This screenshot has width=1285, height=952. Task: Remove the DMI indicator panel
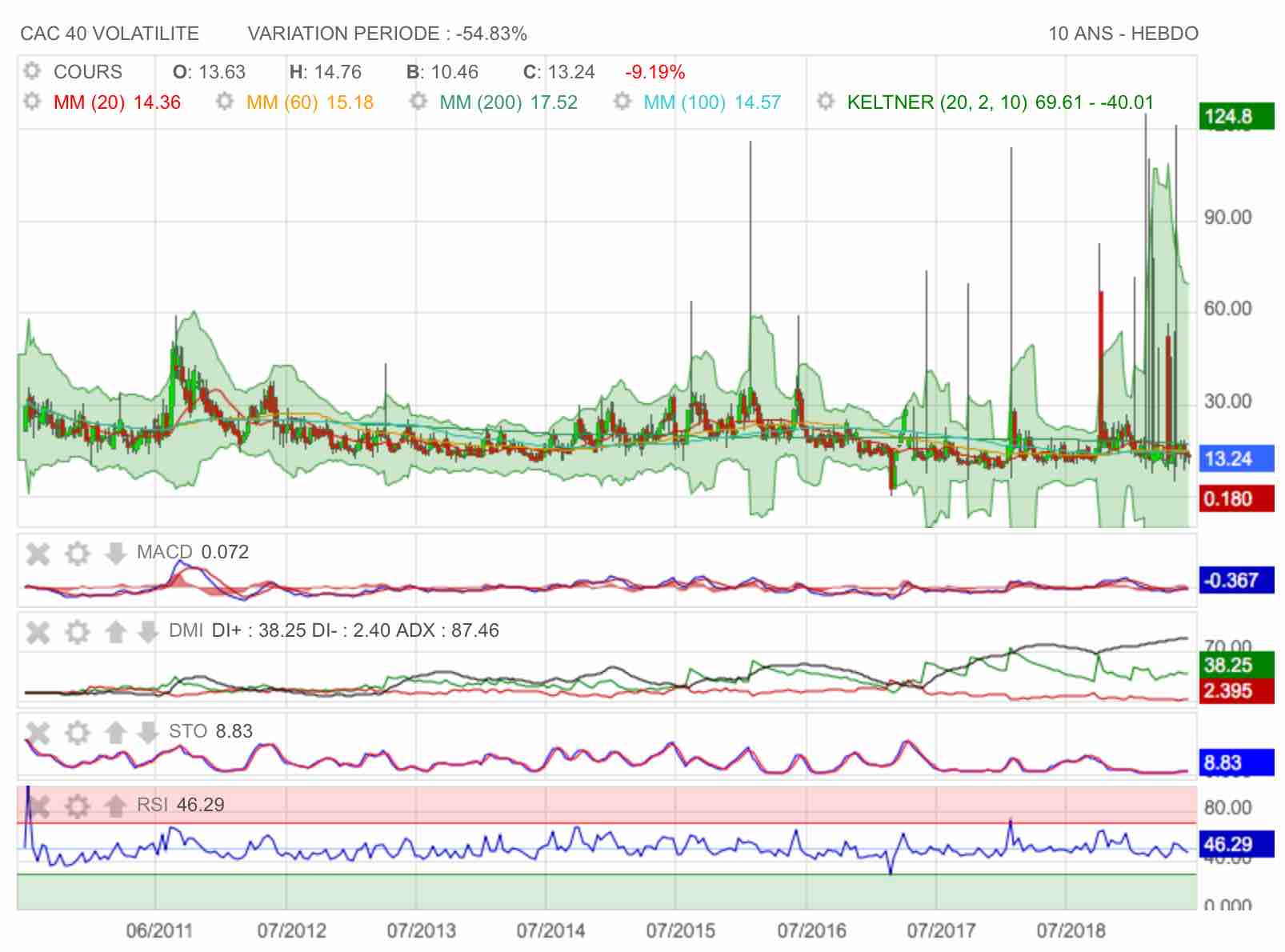pos(38,632)
